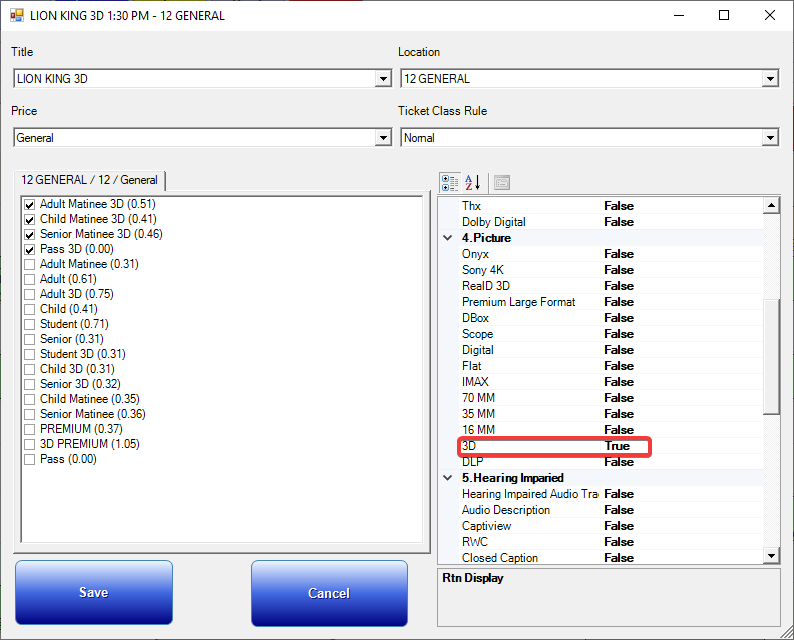Check Adult Matinee (0.31) checkbox
Screen dimensions: 794x640
click(29, 264)
